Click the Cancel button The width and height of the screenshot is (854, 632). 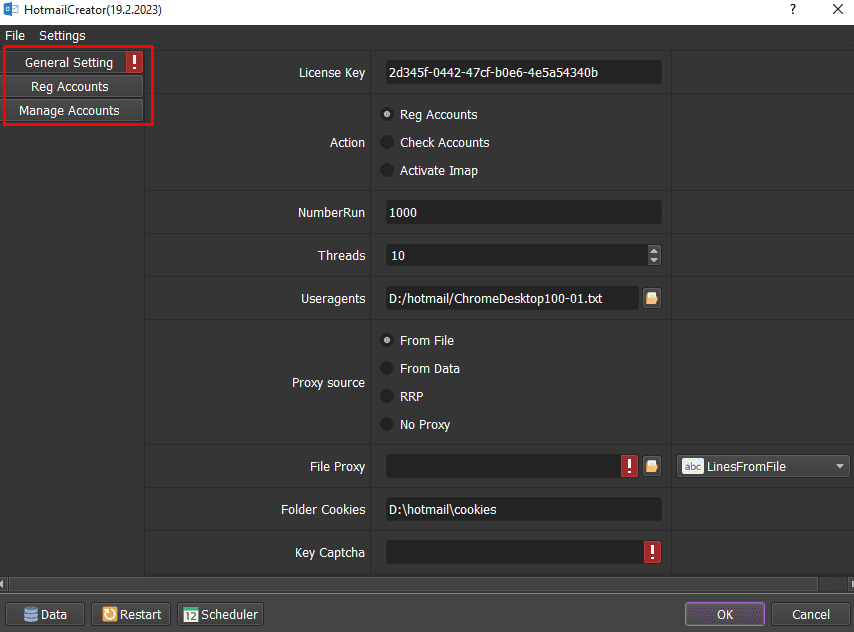(x=811, y=614)
